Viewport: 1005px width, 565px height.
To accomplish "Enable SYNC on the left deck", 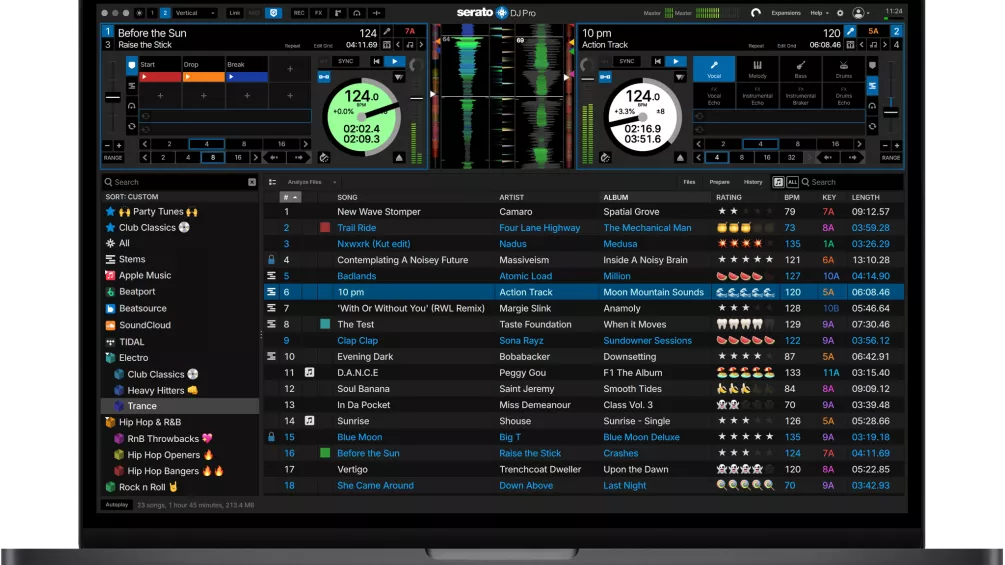I will coord(347,61).
